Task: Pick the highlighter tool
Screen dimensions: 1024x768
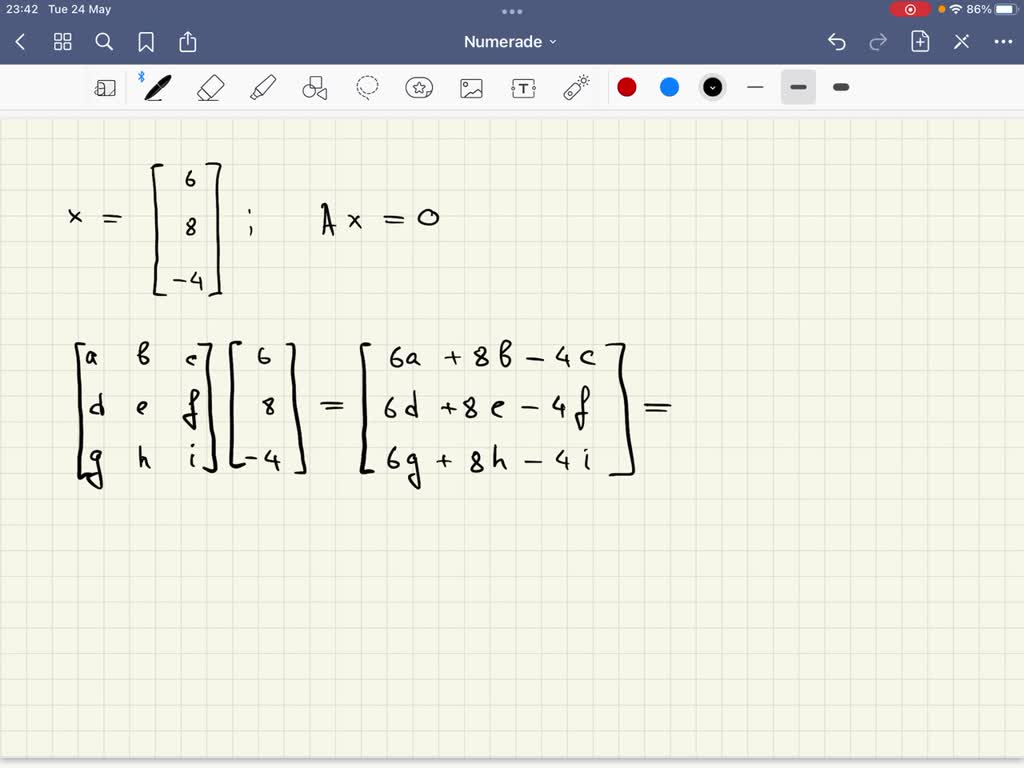Action: coord(262,88)
